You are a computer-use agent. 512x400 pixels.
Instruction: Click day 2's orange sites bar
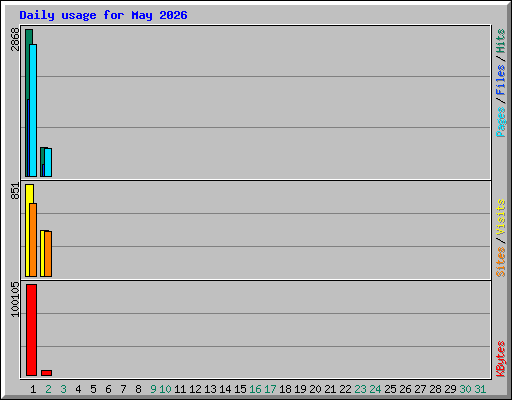coord(48,254)
